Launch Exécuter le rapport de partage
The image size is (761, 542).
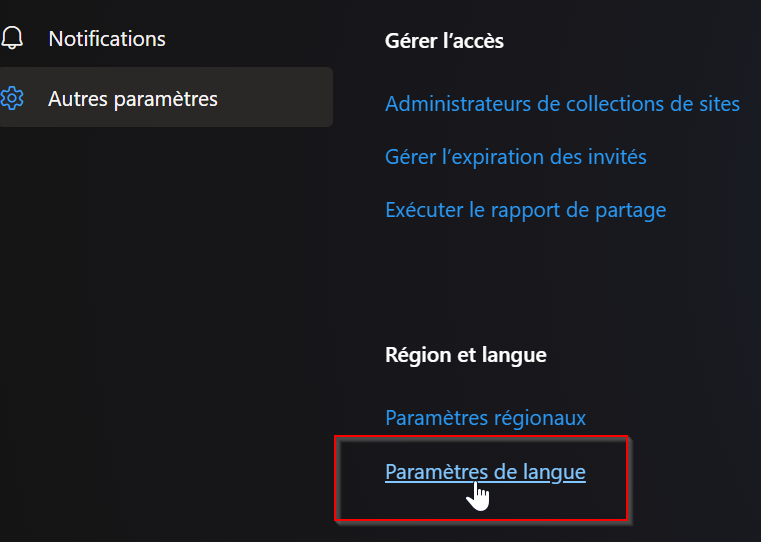[x=525, y=210]
